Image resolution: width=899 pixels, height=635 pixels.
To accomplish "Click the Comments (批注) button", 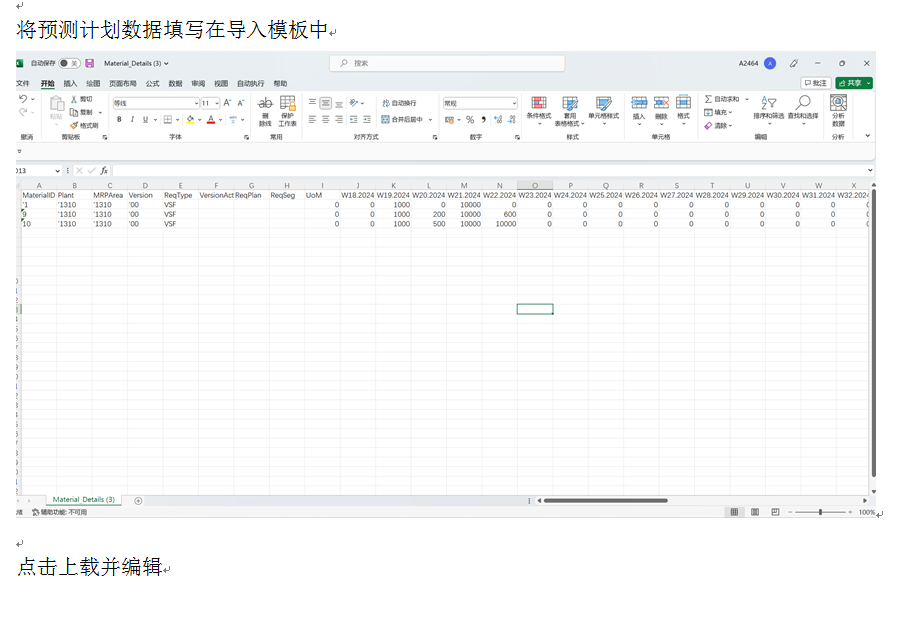I will (x=815, y=83).
